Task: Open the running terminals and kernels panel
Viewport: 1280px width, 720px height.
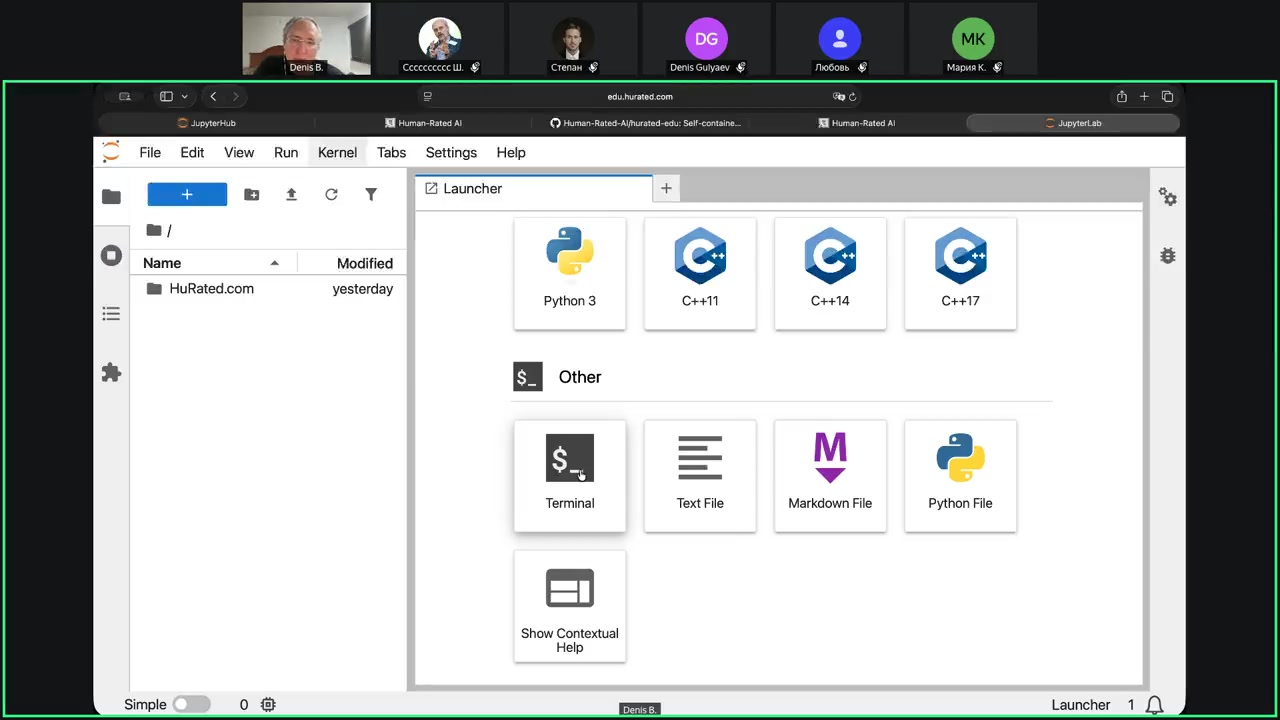Action: (x=111, y=256)
